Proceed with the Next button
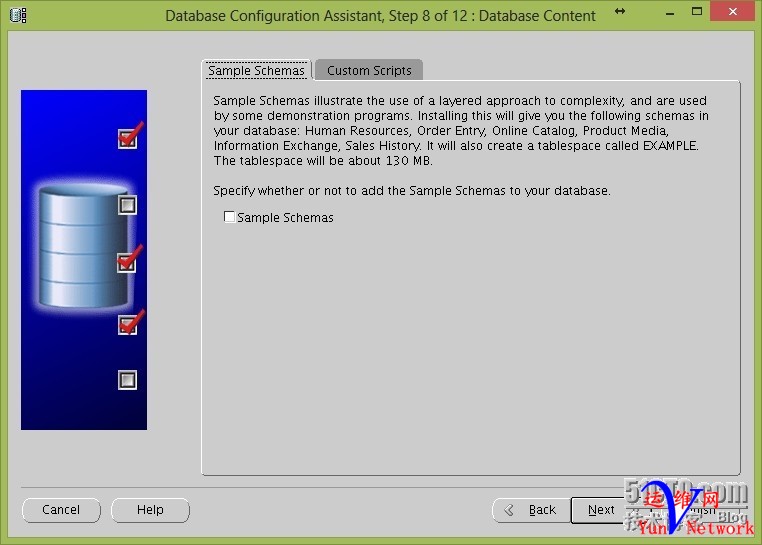This screenshot has height=545, width=762. tap(601, 510)
